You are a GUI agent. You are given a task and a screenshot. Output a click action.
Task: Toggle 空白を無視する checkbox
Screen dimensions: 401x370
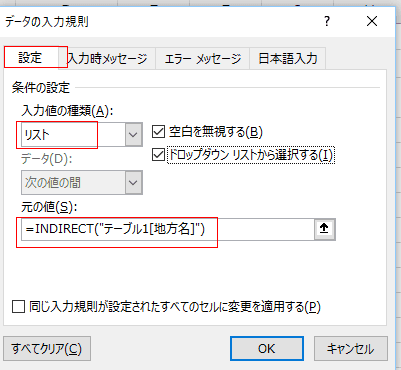[x=158, y=132]
